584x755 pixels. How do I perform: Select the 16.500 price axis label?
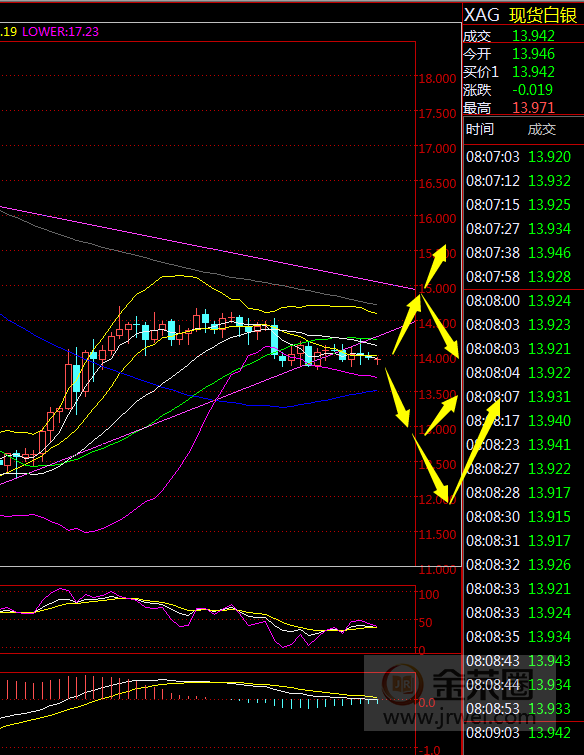click(437, 184)
